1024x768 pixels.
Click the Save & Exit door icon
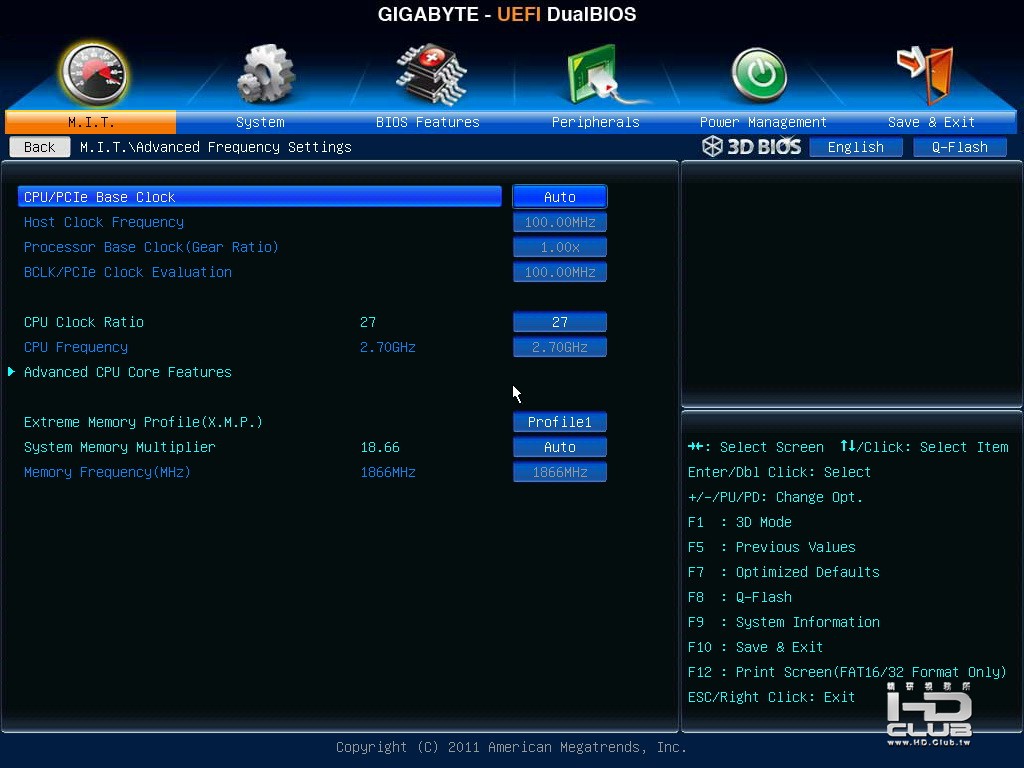pos(926,74)
